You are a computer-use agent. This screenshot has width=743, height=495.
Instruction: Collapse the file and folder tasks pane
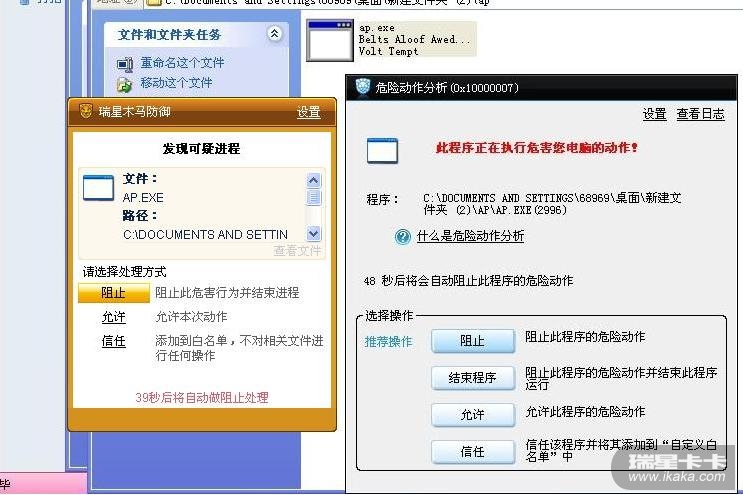click(x=274, y=34)
